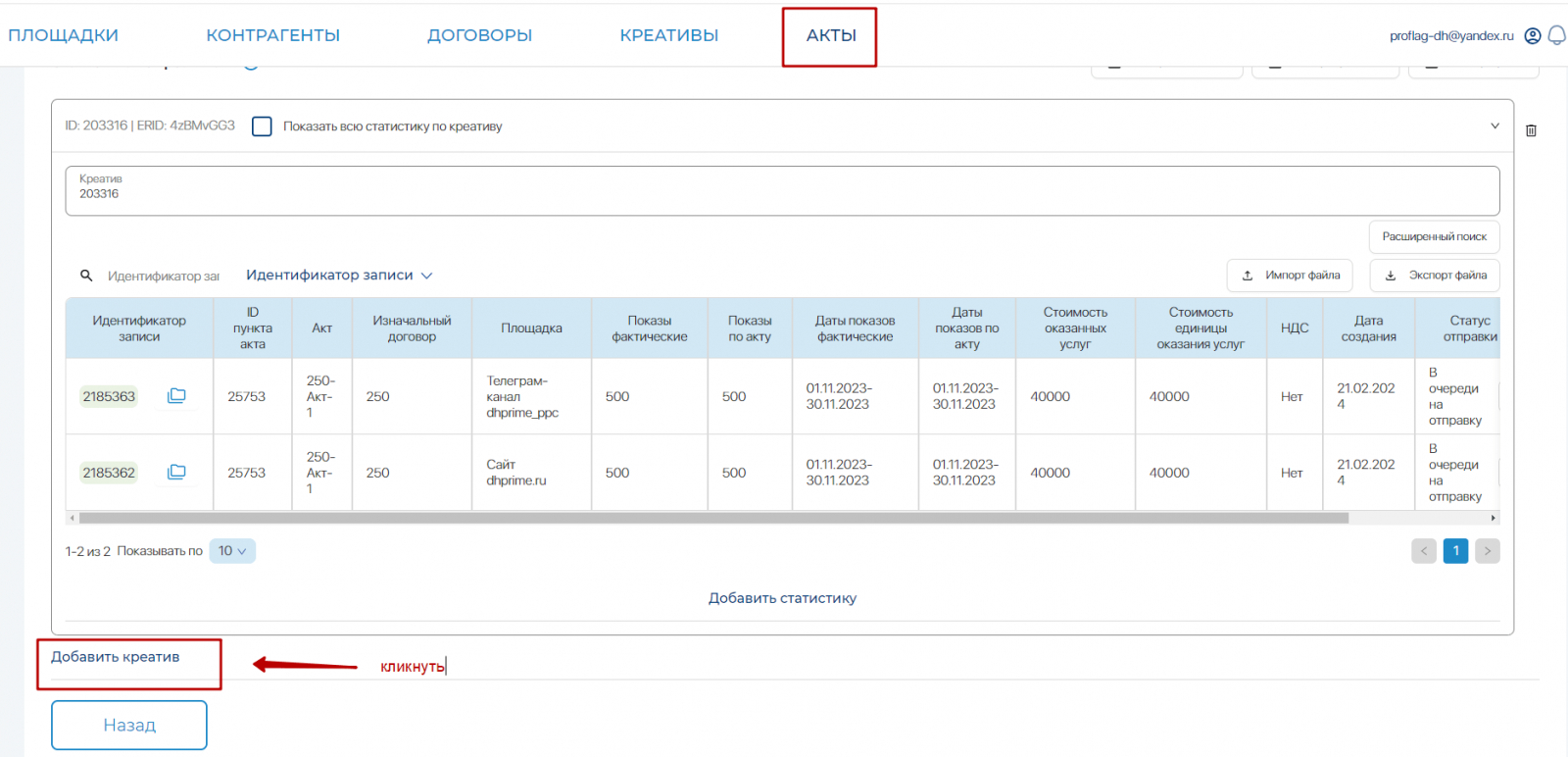Switch to the АКТЫ tab
Viewport: 1568px width, 757px height.
point(830,36)
